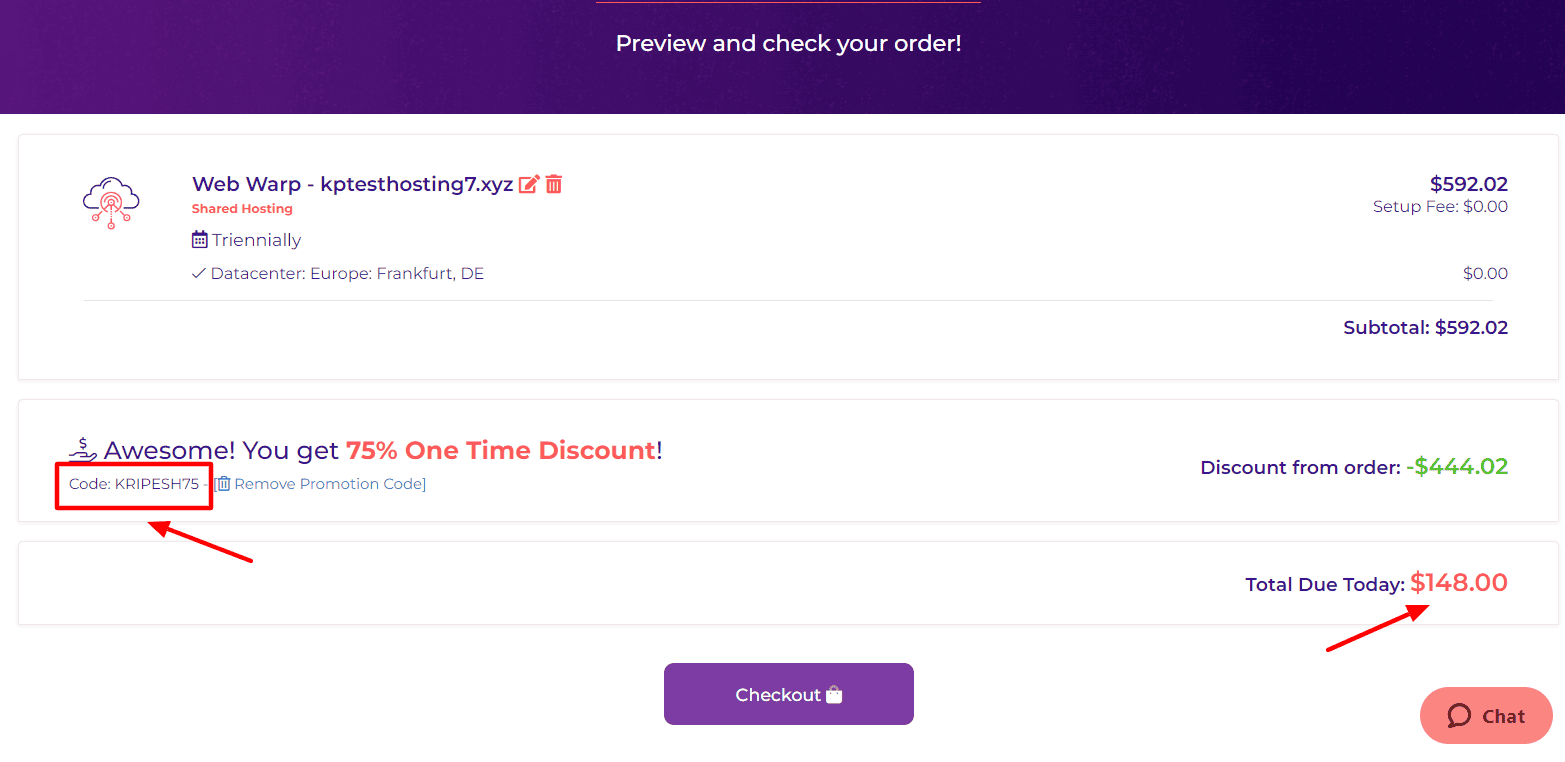Select the Triennially billing cycle text

[x=256, y=240]
